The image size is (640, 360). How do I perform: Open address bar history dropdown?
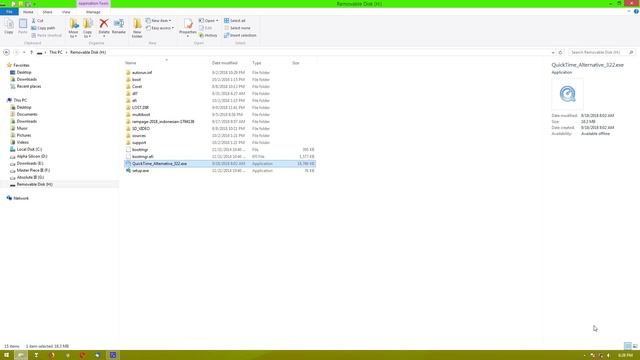553,52
